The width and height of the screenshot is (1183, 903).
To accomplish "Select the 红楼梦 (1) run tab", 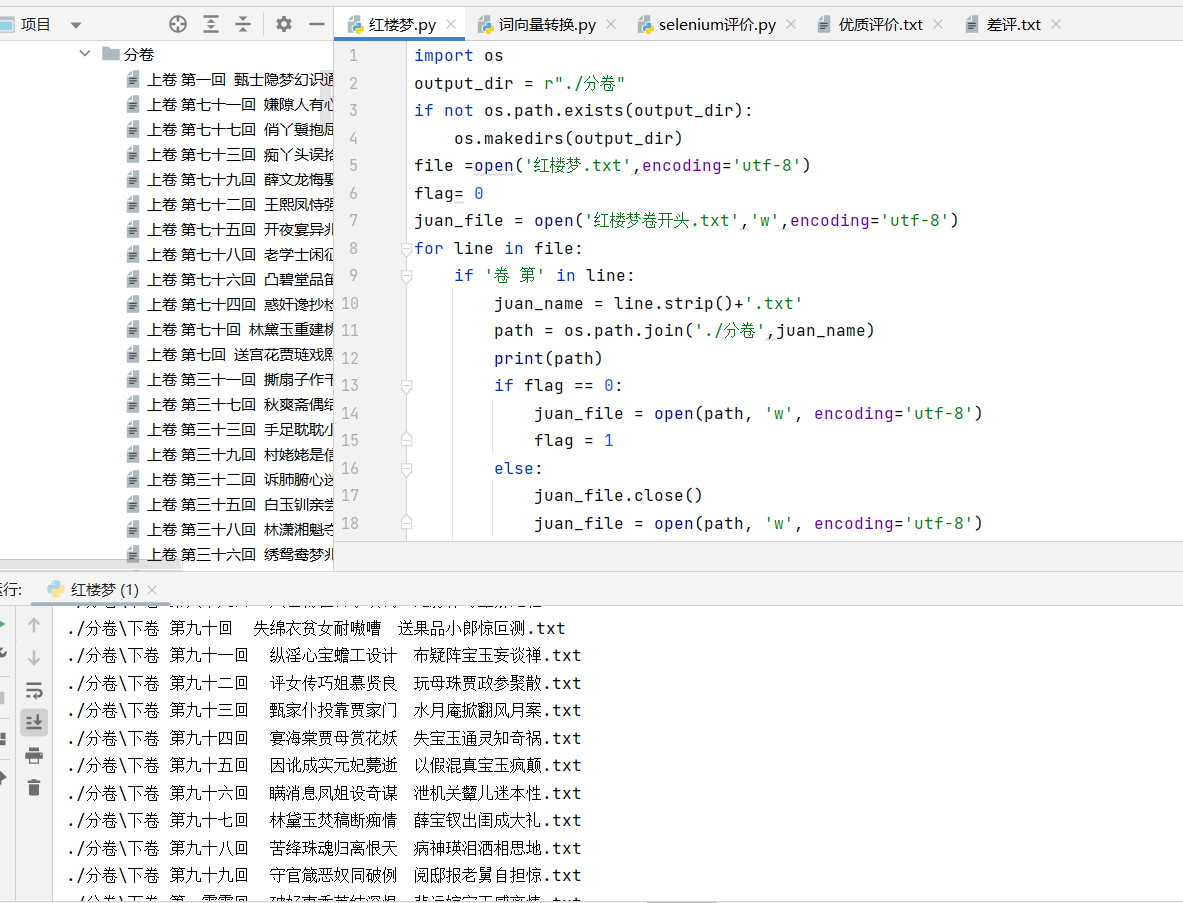I will (97, 590).
